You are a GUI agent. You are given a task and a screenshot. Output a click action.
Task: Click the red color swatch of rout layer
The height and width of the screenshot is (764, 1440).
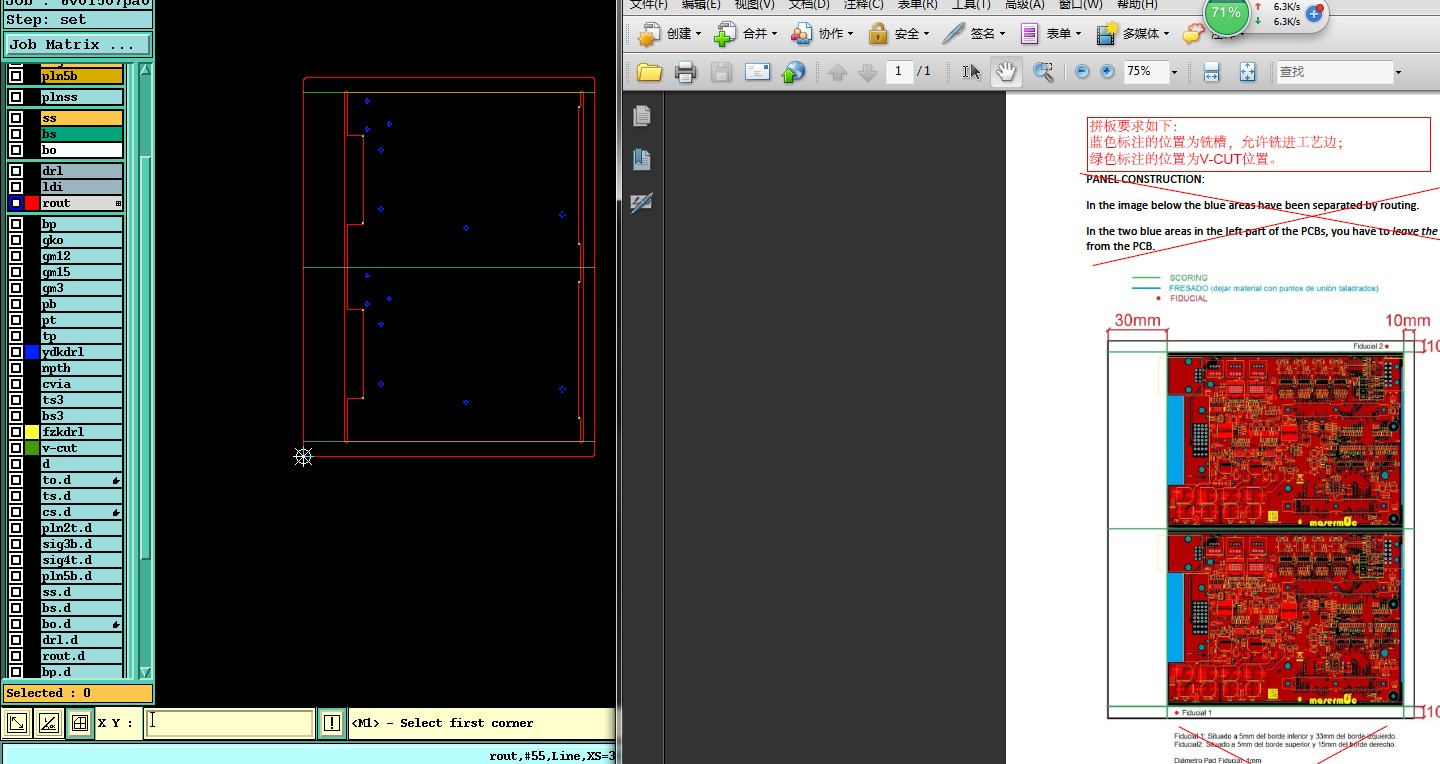pyautogui.click(x=32, y=203)
